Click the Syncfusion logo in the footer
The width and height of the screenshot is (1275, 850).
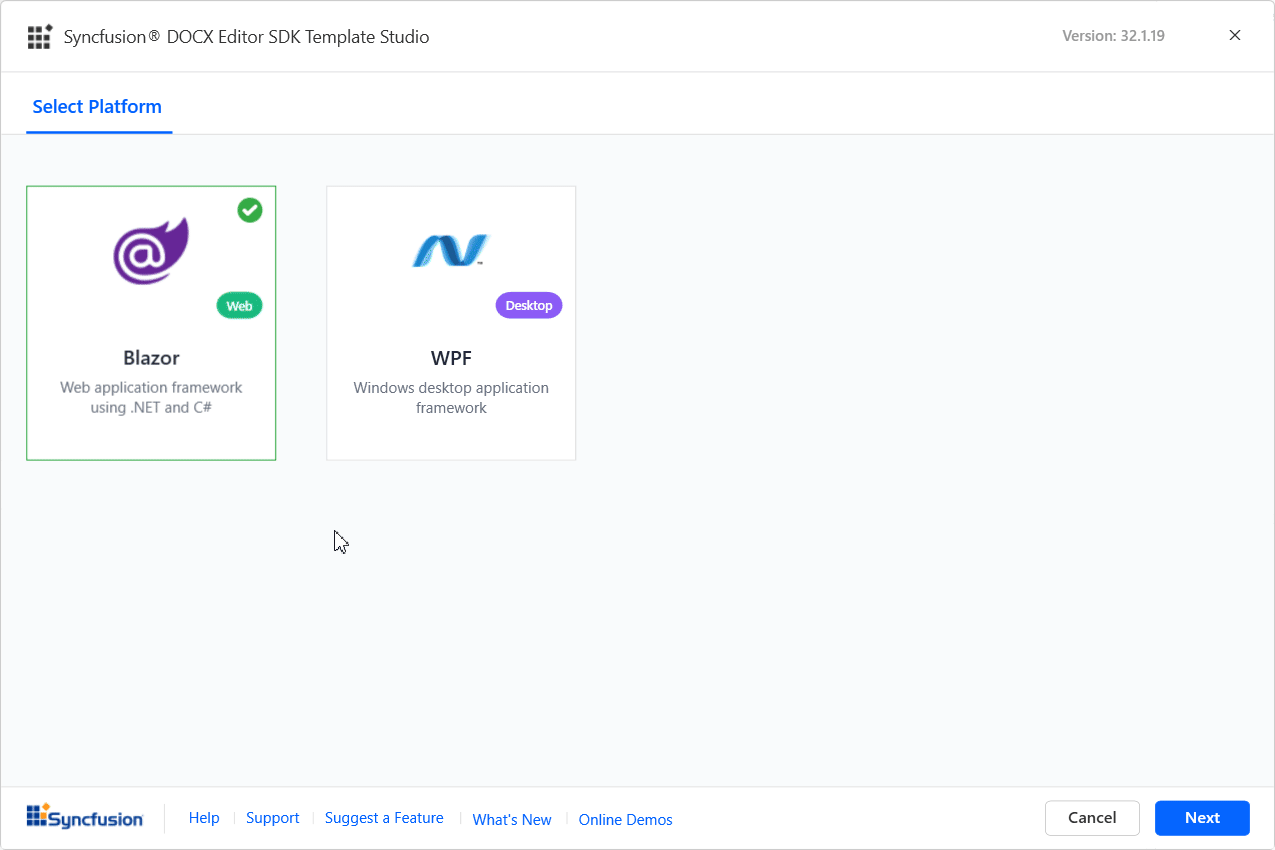click(x=85, y=816)
